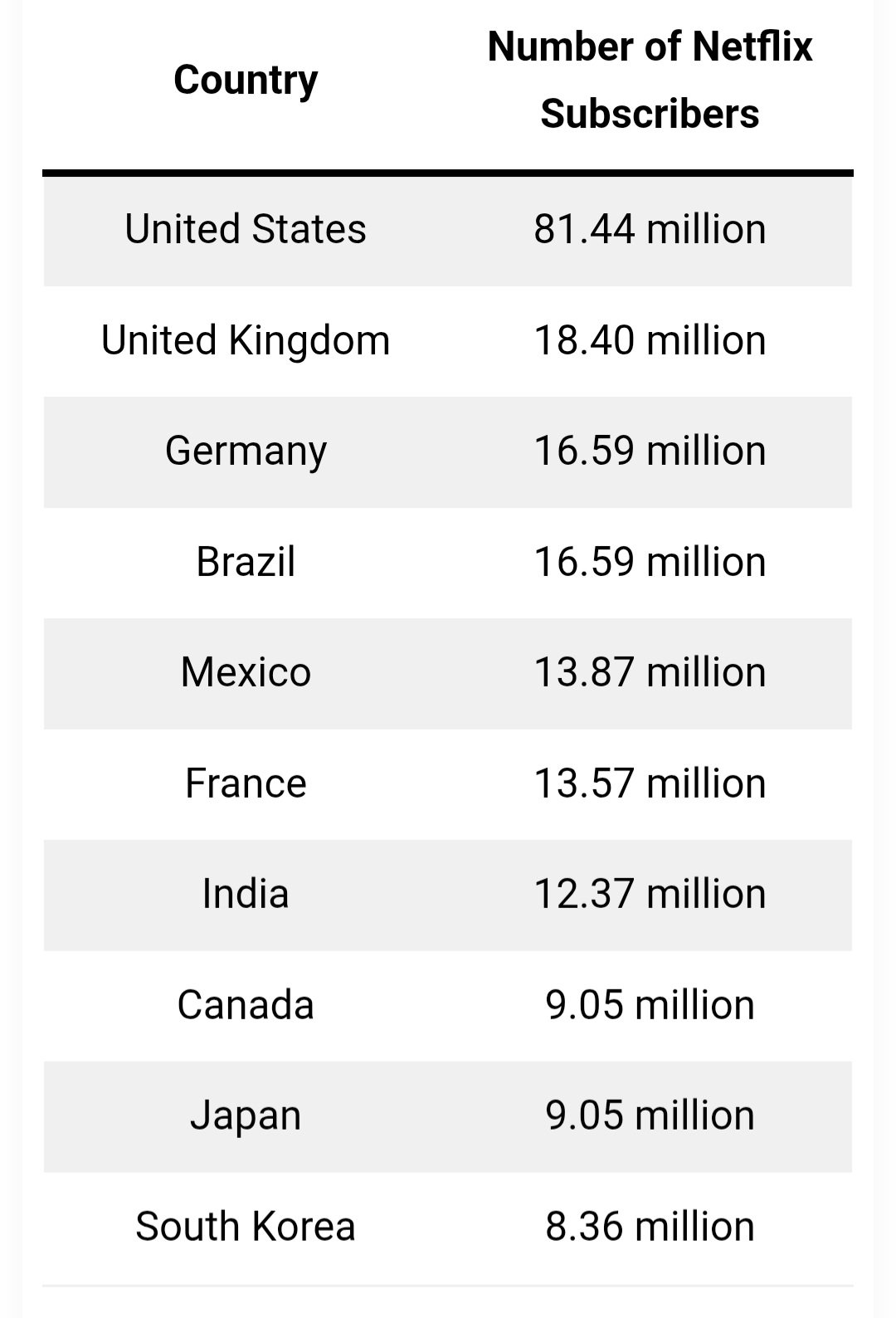Click Germany's 16.59 million subscriber value
The height and width of the screenshot is (1318, 896).
[x=650, y=451]
